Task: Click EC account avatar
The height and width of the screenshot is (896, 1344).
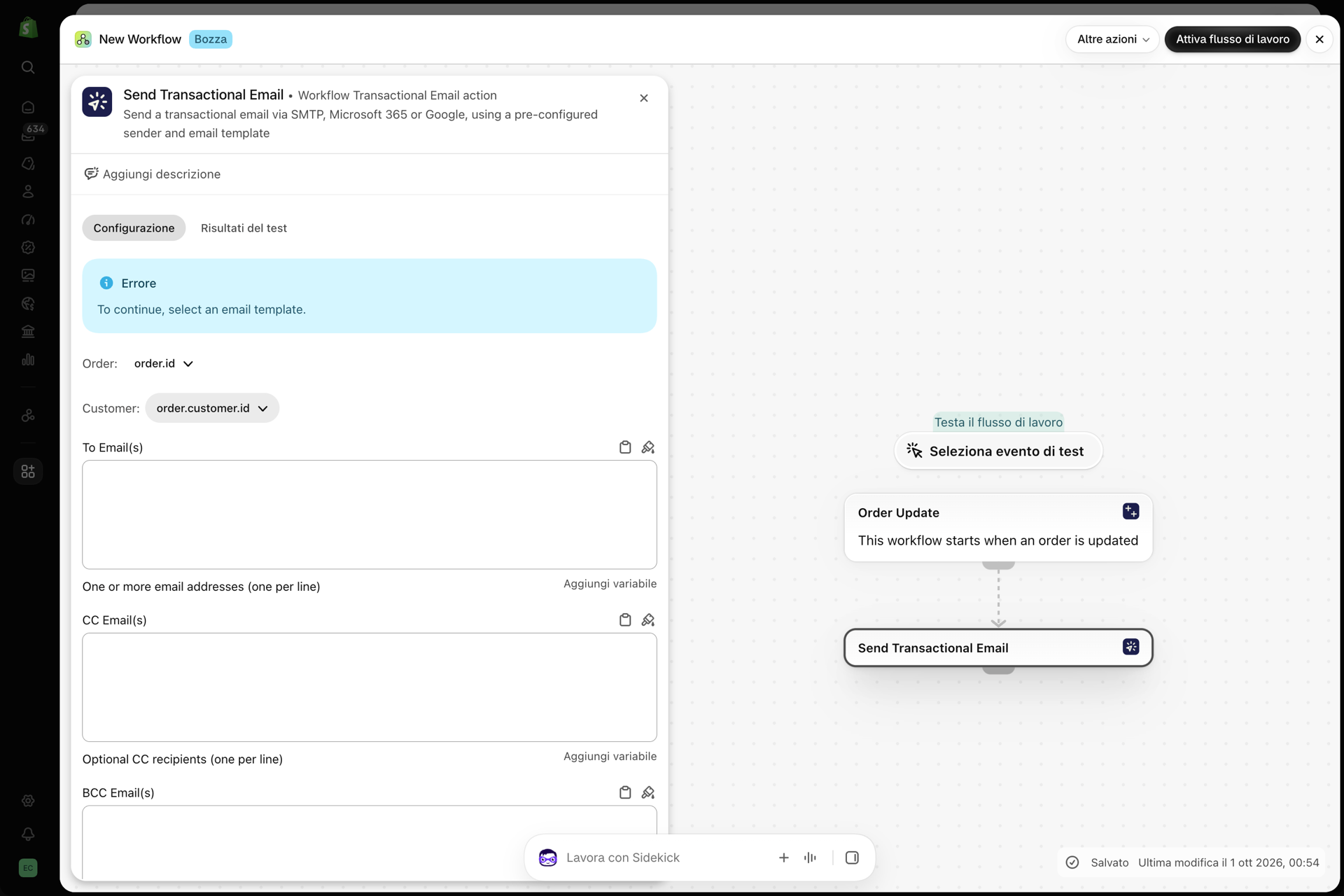Action: pos(28,868)
